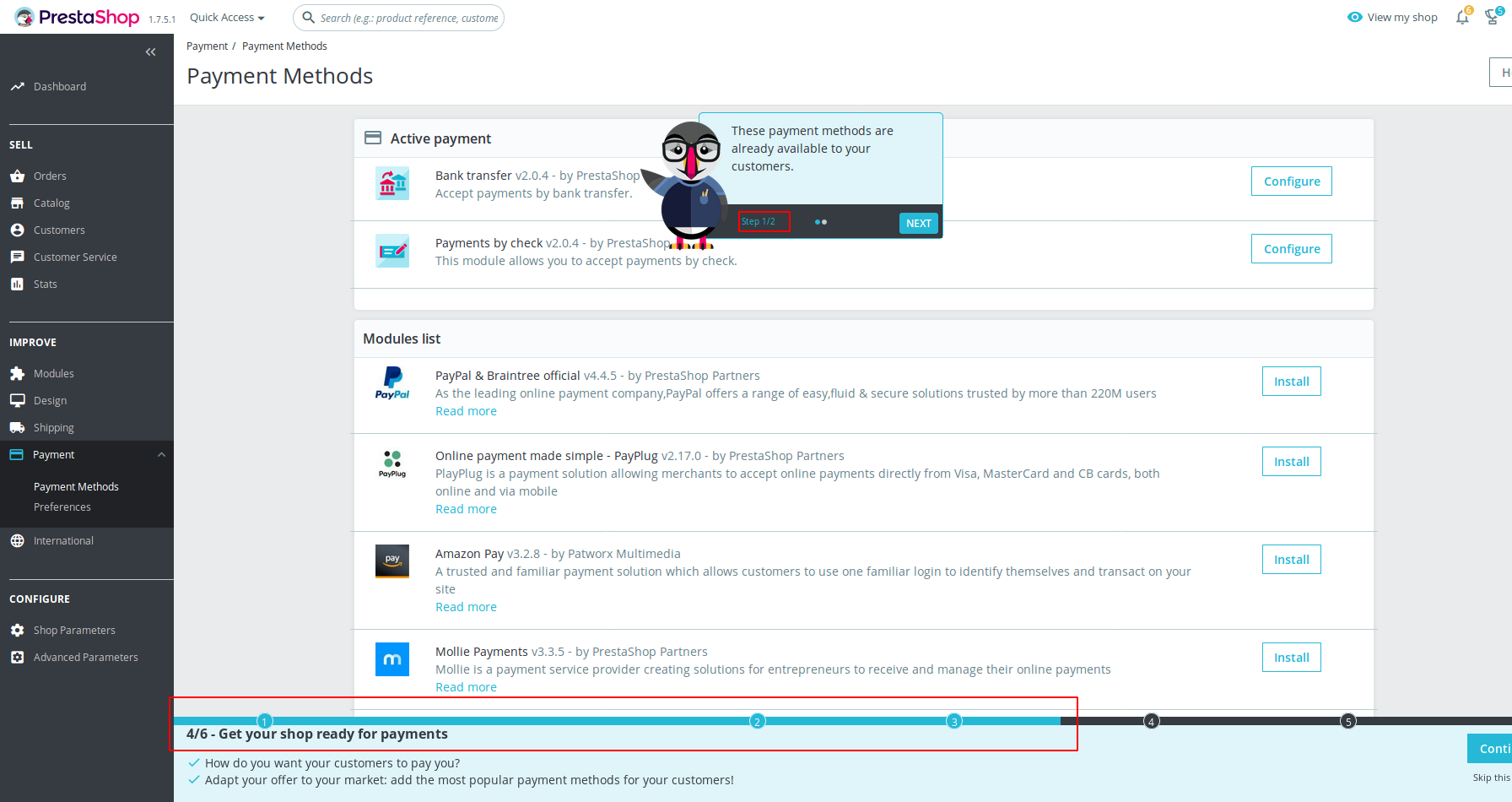Open the Quick Access dropdown
The height and width of the screenshot is (802, 1512).
click(x=227, y=17)
